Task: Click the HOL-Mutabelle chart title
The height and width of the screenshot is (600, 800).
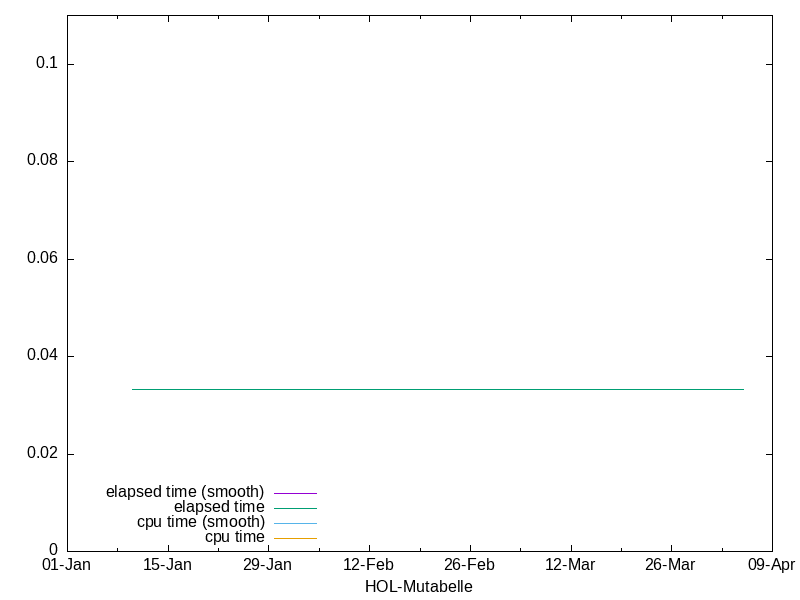Action: tap(419, 587)
